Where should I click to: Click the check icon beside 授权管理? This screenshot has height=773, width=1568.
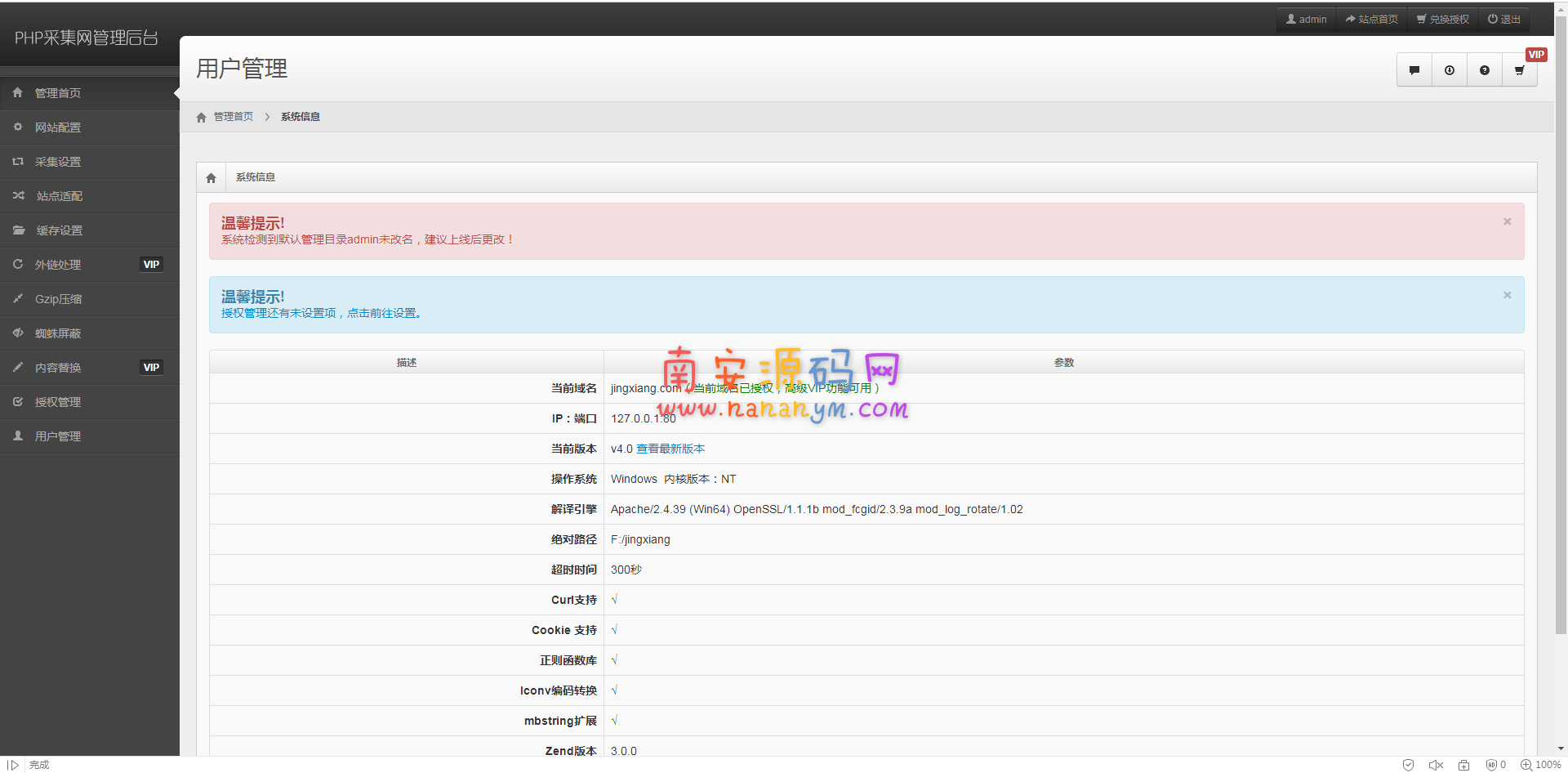pyautogui.click(x=18, y=401)
